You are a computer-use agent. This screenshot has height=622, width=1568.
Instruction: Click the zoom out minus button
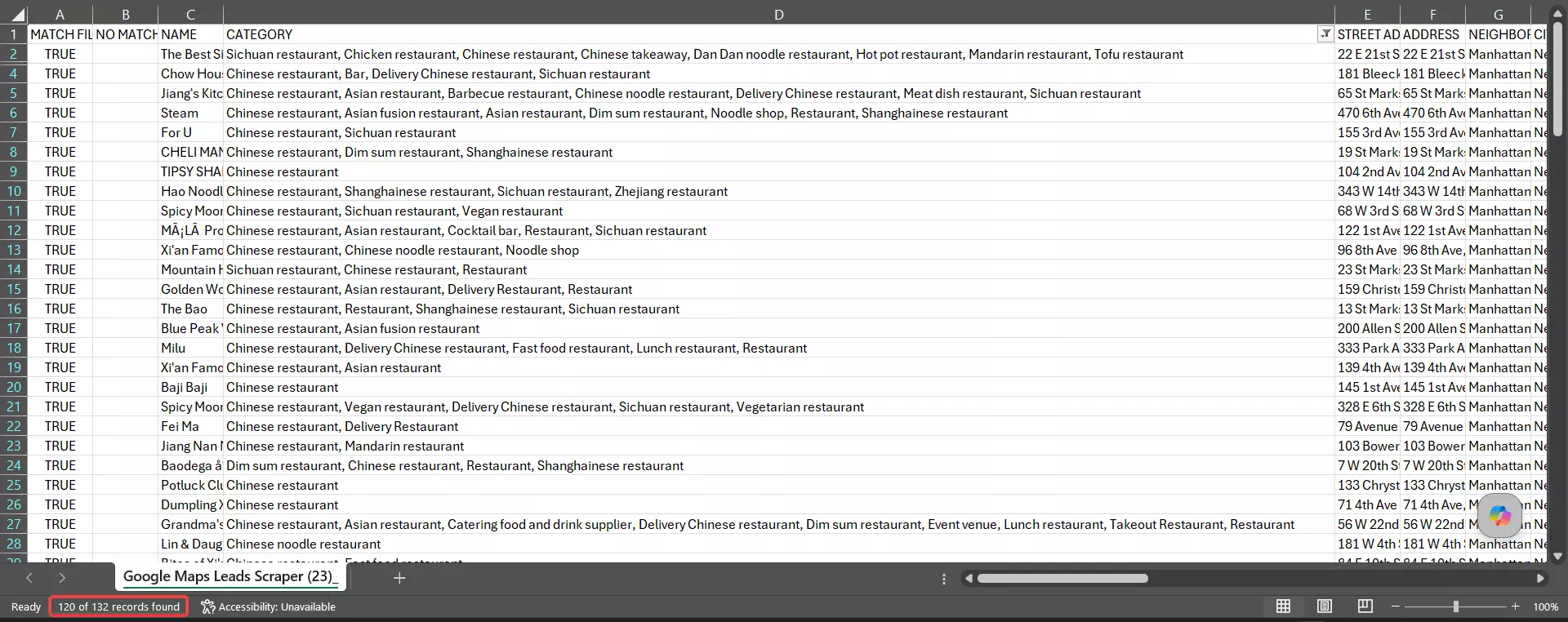(x=1396, y=606)
